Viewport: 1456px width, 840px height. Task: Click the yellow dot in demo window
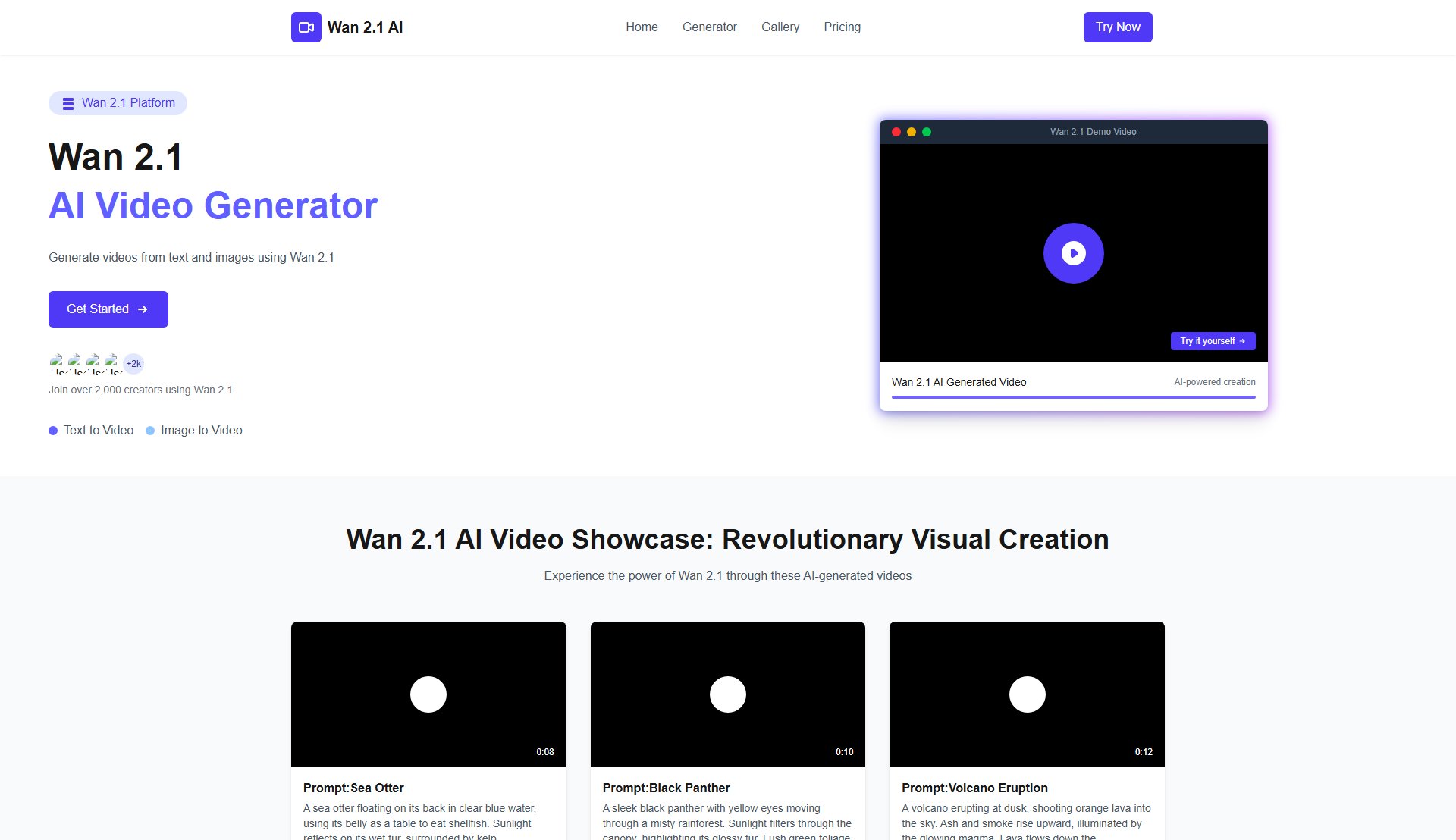912,132
